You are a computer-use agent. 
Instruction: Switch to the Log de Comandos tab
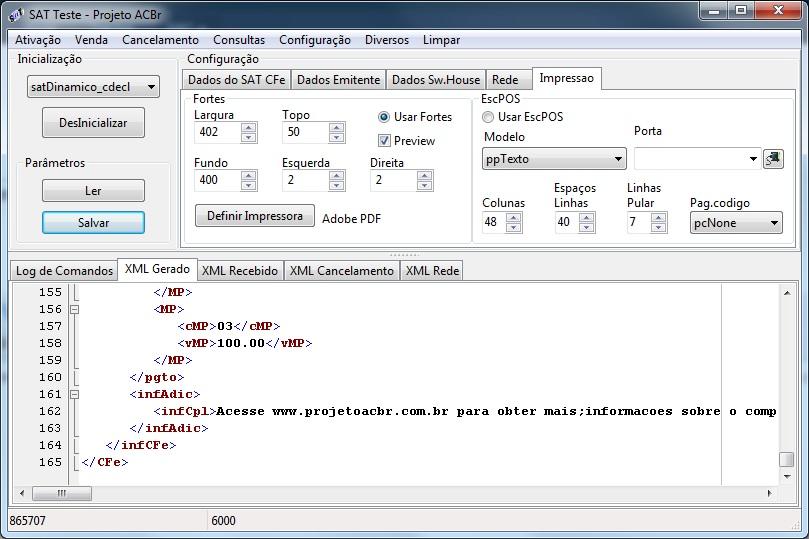tap(64, 271)
